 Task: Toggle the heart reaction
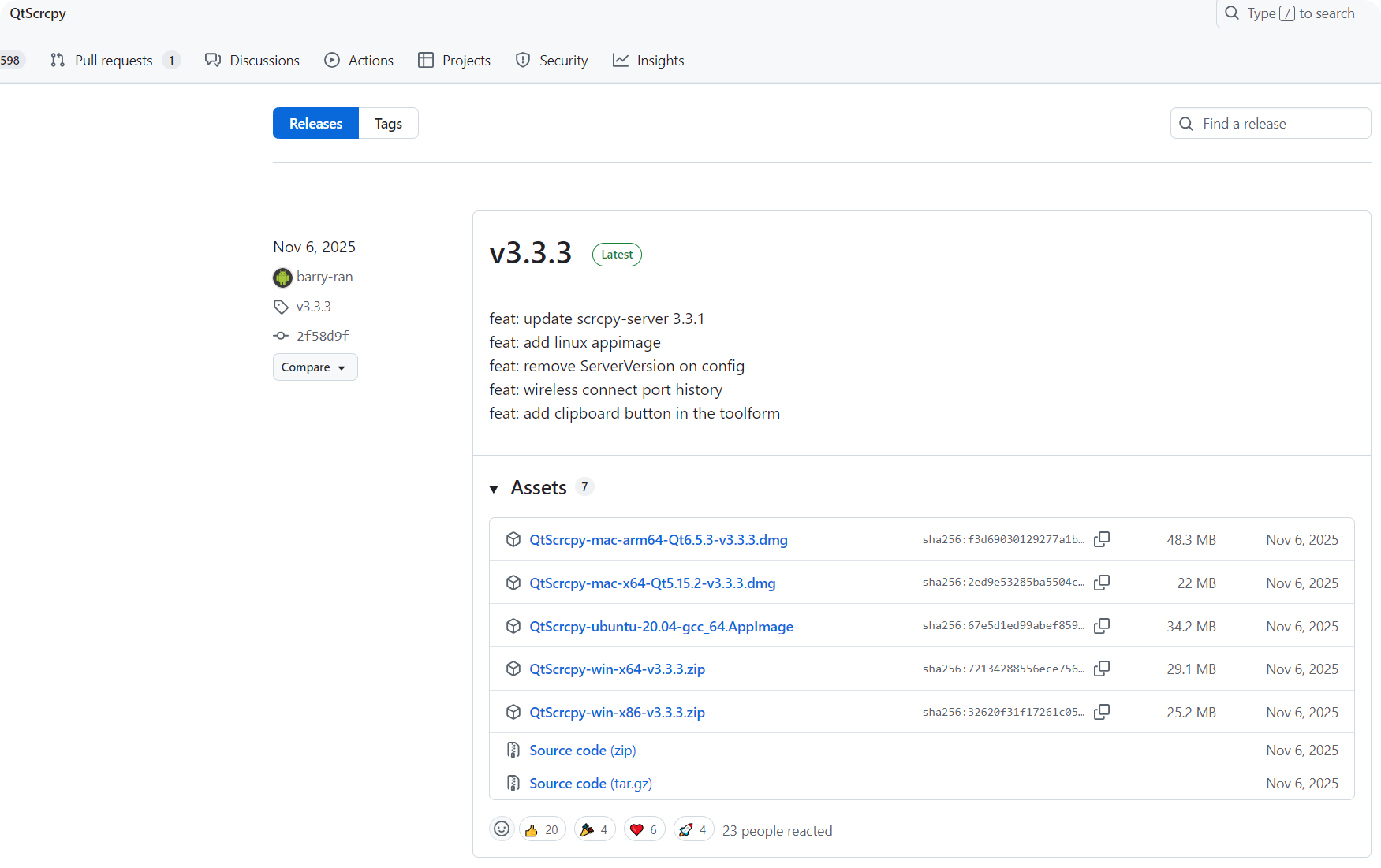pos(644,830)
